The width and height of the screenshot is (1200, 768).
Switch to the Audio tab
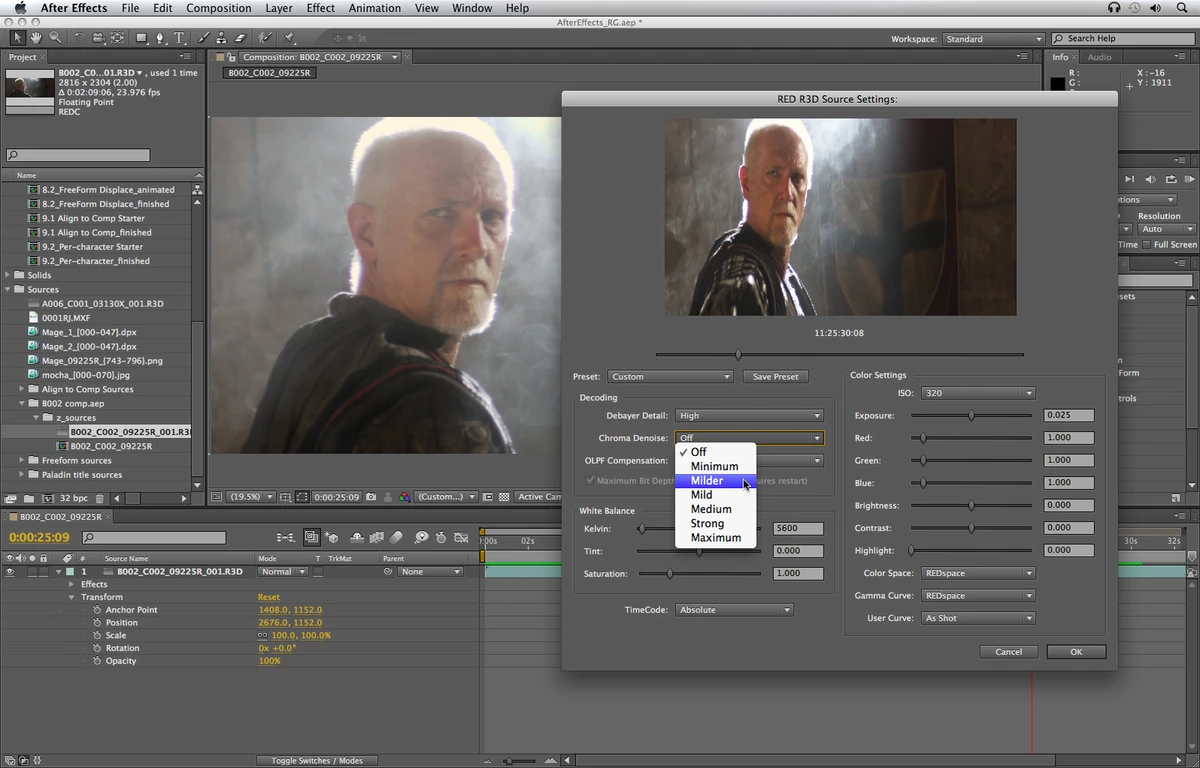(x=1100, y=57)
